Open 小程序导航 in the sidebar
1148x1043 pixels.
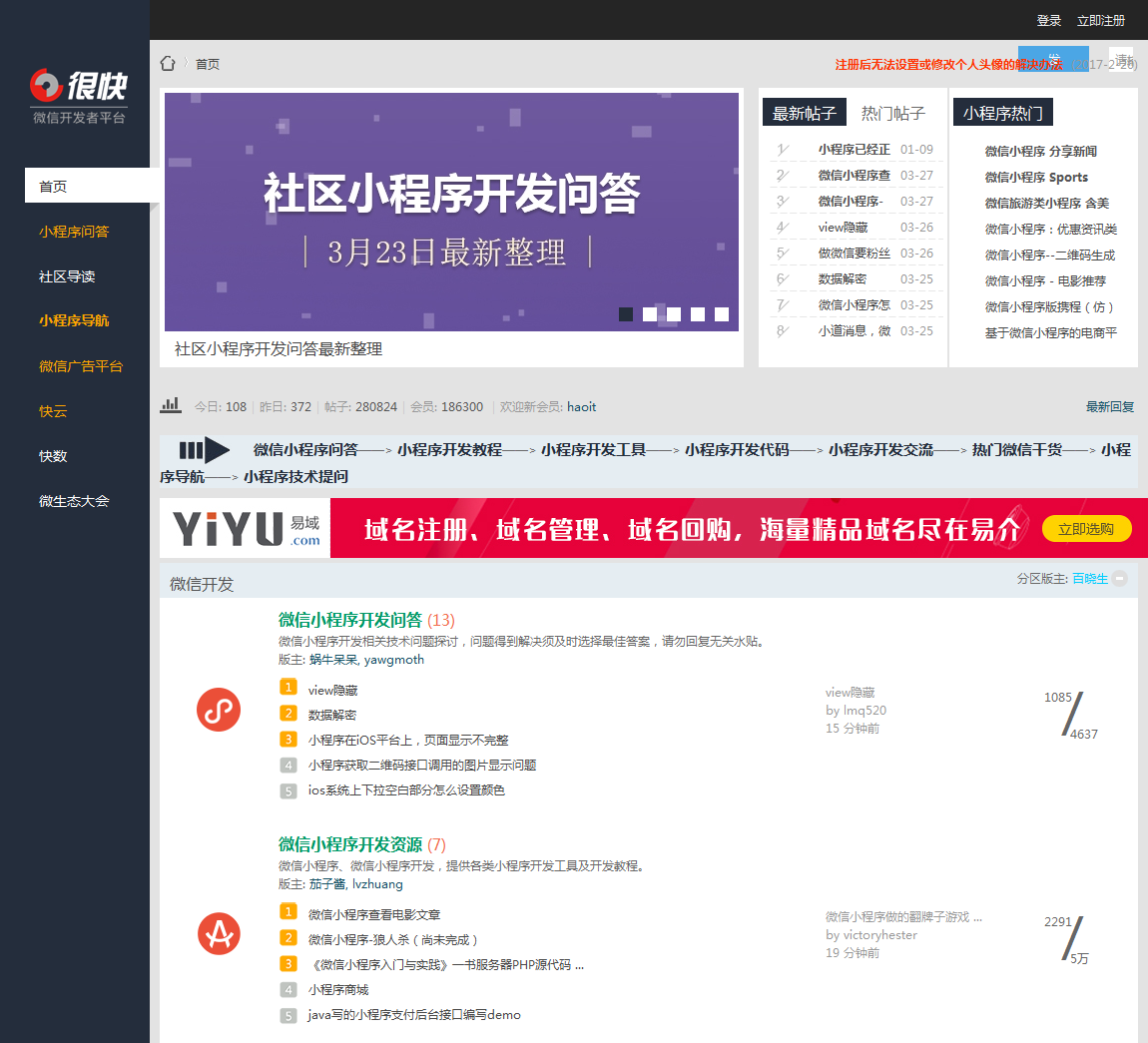pos(74,320)
